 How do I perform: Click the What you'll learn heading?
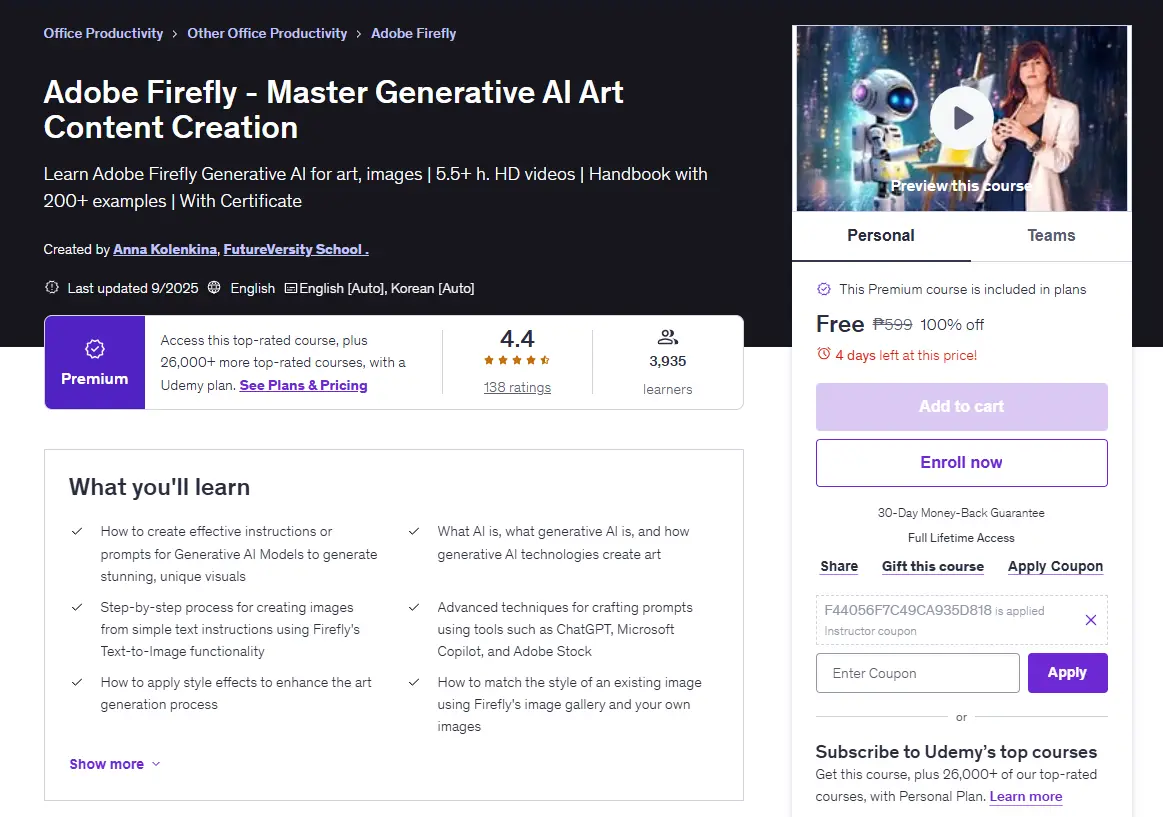tap(159, 487)
